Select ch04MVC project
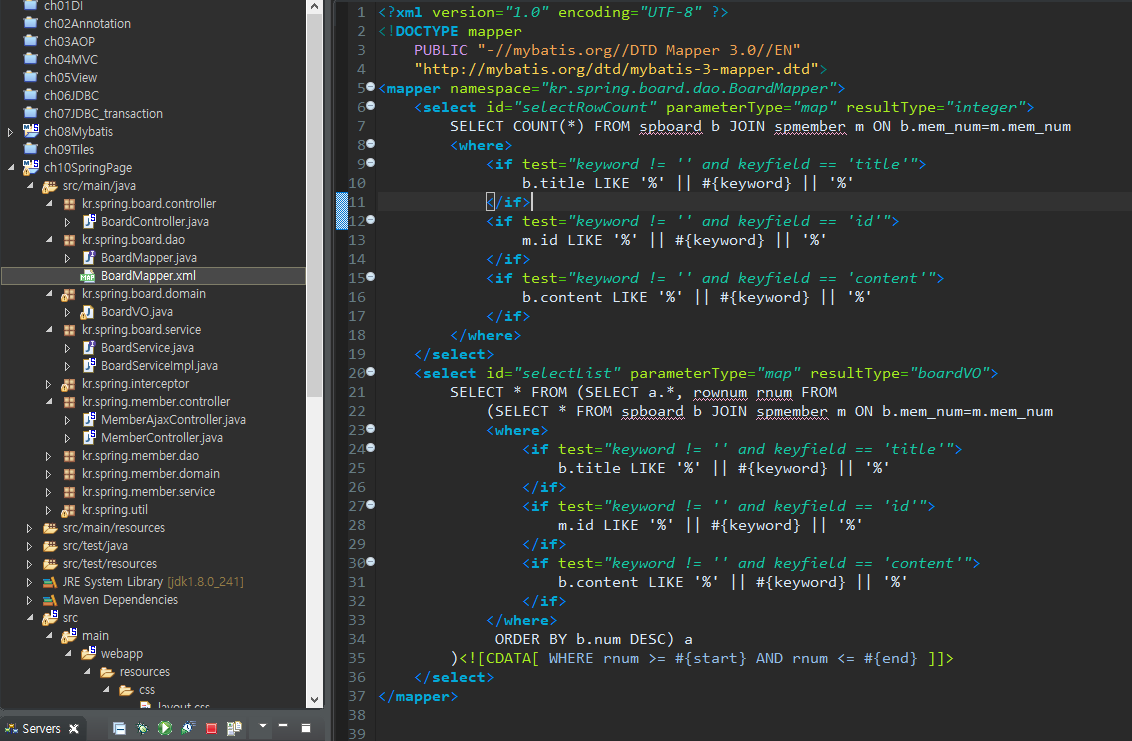The image size is (1132, 741). 71,60
